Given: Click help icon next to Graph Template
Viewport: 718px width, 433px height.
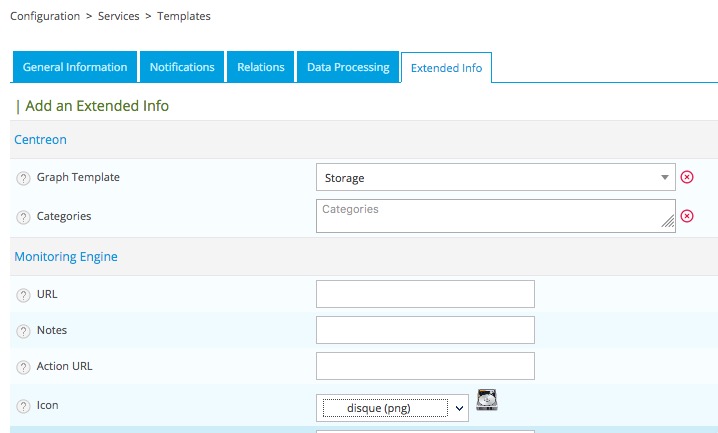Looking at the screenshot, I should [x=23, y=178].
